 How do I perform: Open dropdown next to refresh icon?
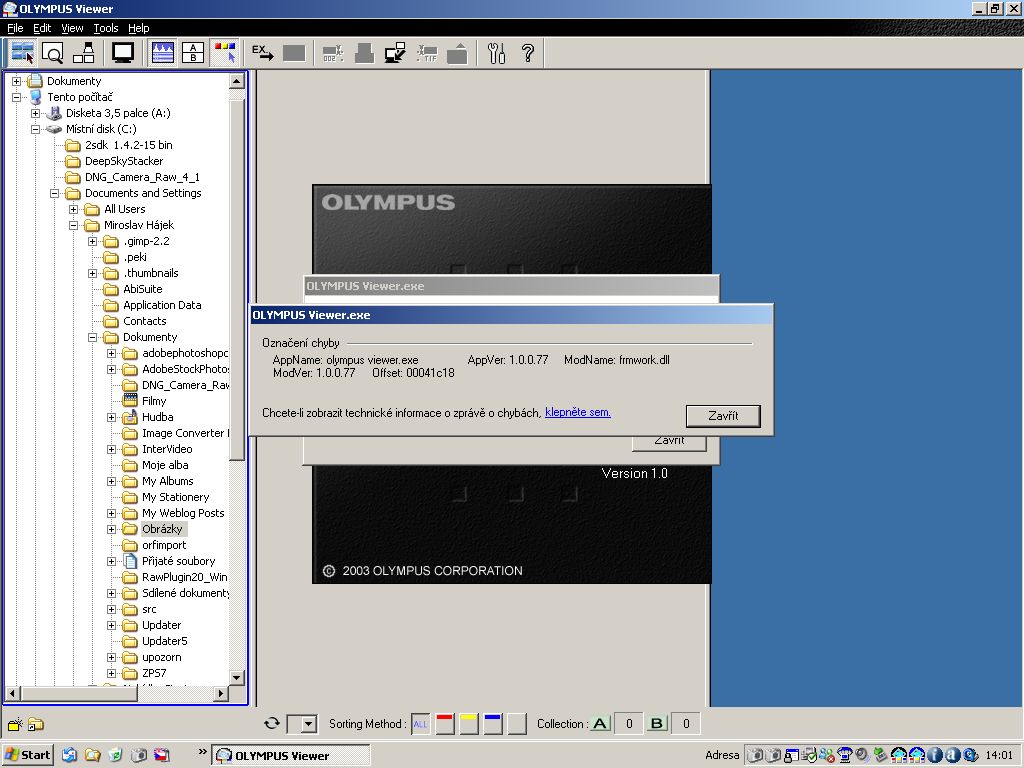(x=308, y=724)
